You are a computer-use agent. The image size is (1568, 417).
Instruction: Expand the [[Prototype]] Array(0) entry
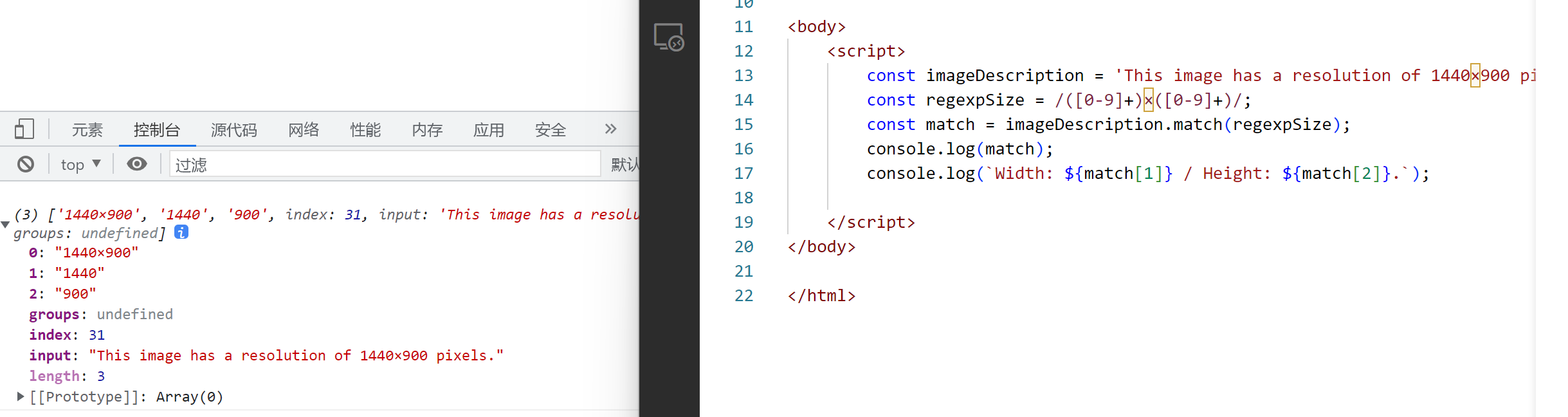(21, 396)
